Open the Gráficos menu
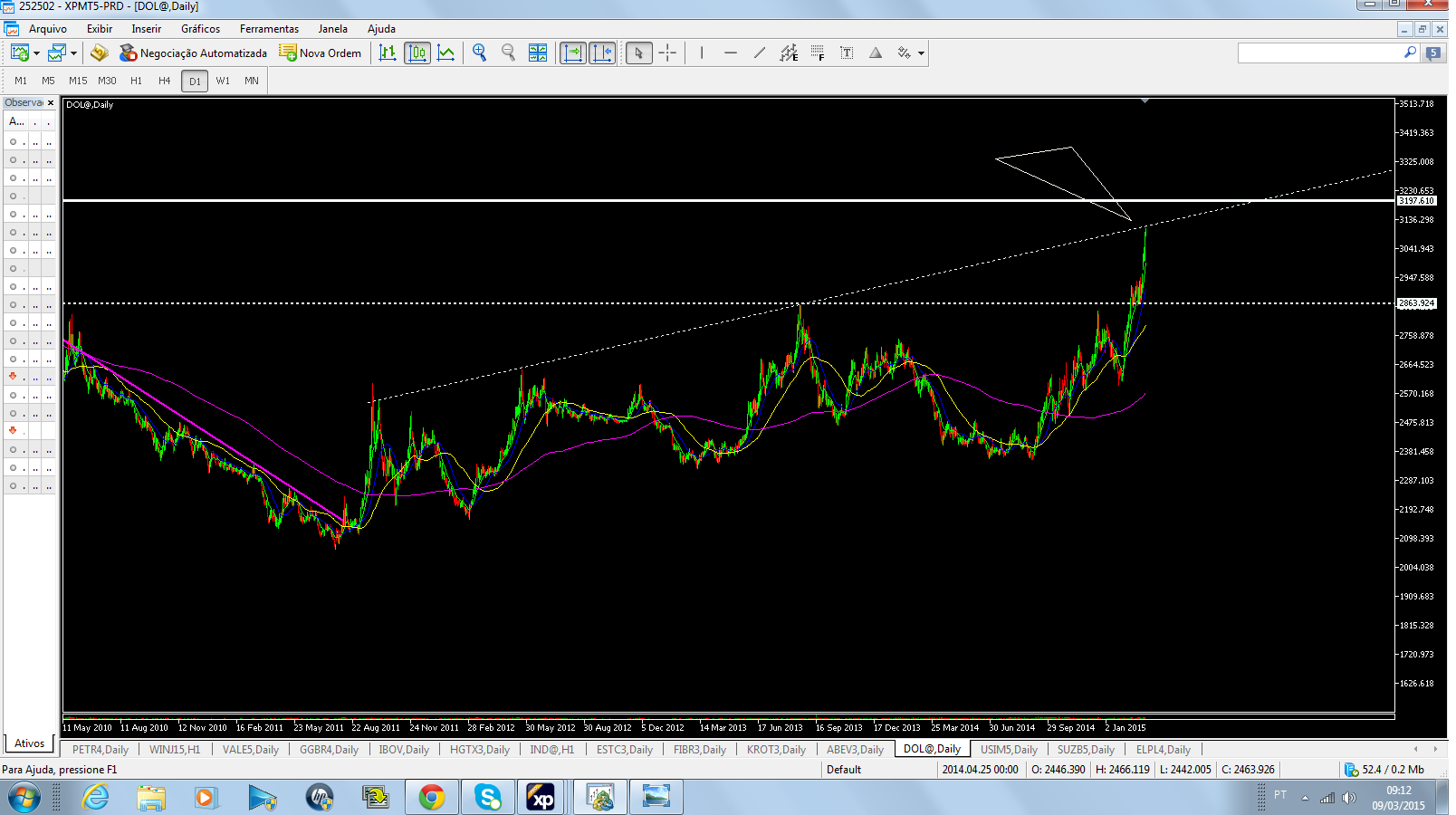 (x=200, y=29)
